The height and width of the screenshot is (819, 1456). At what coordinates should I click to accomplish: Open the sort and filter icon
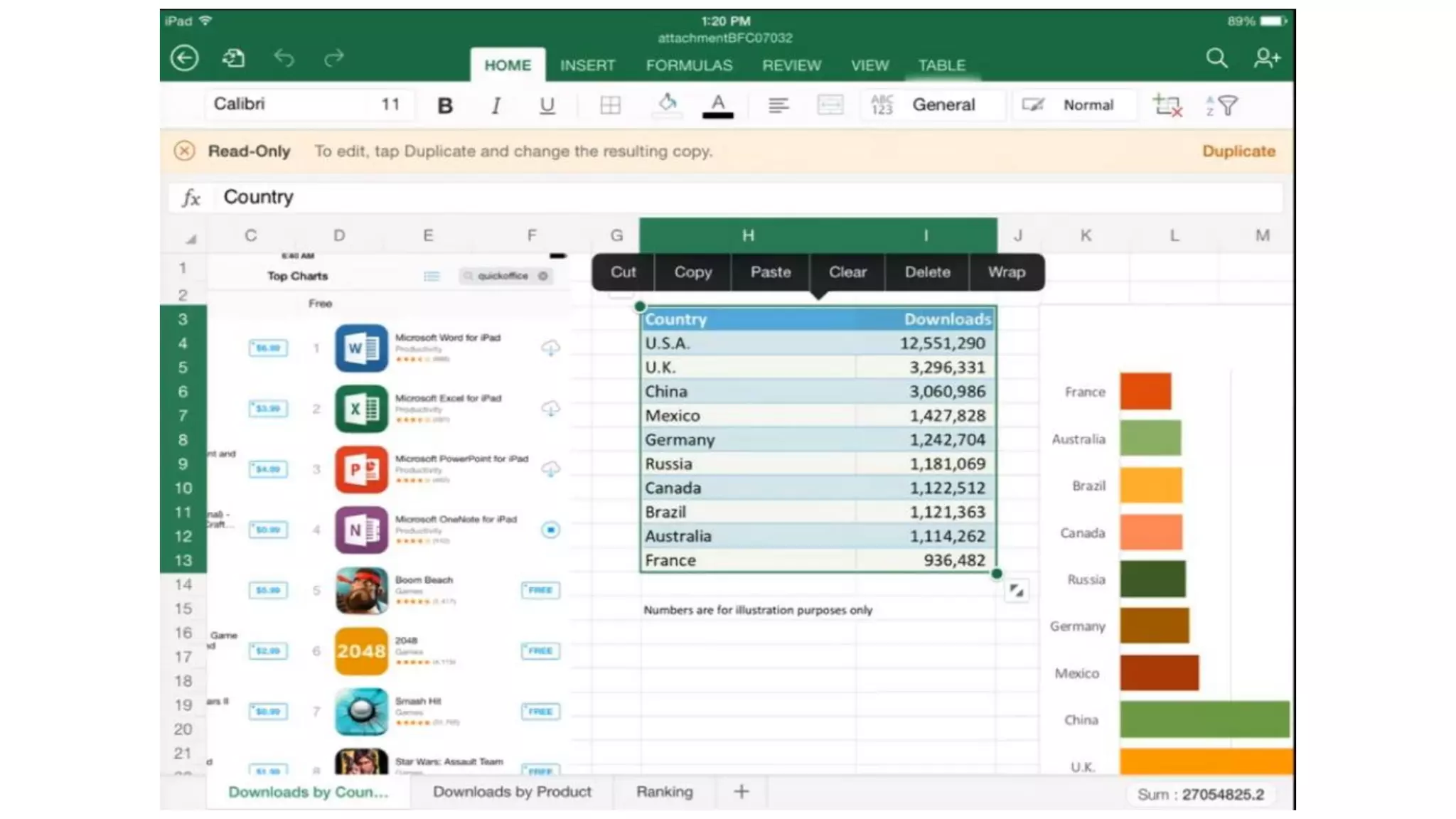click(x=1222, y=105)
